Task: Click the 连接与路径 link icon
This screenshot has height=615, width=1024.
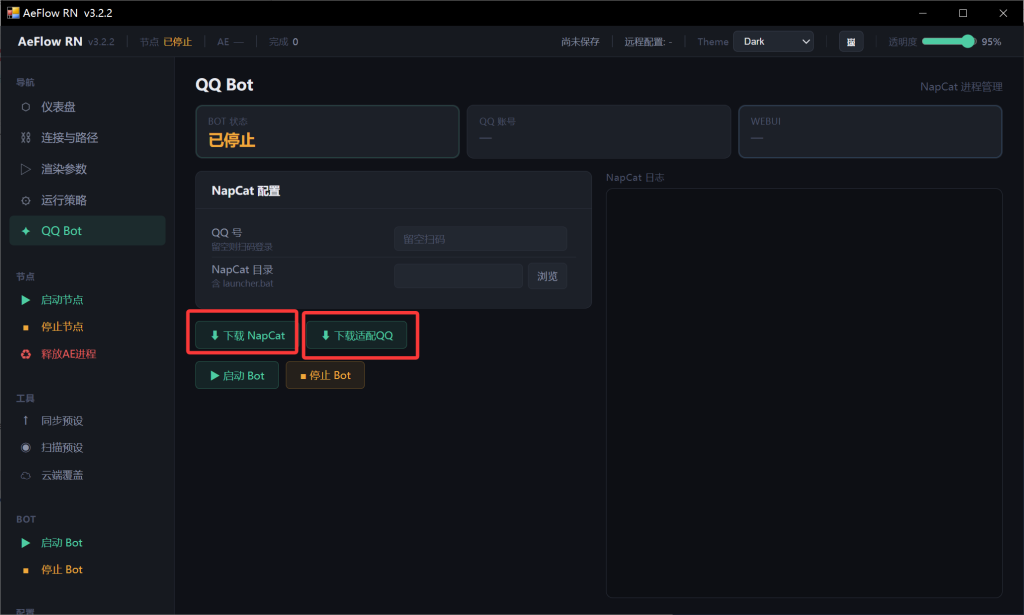Action: (26, 138)
